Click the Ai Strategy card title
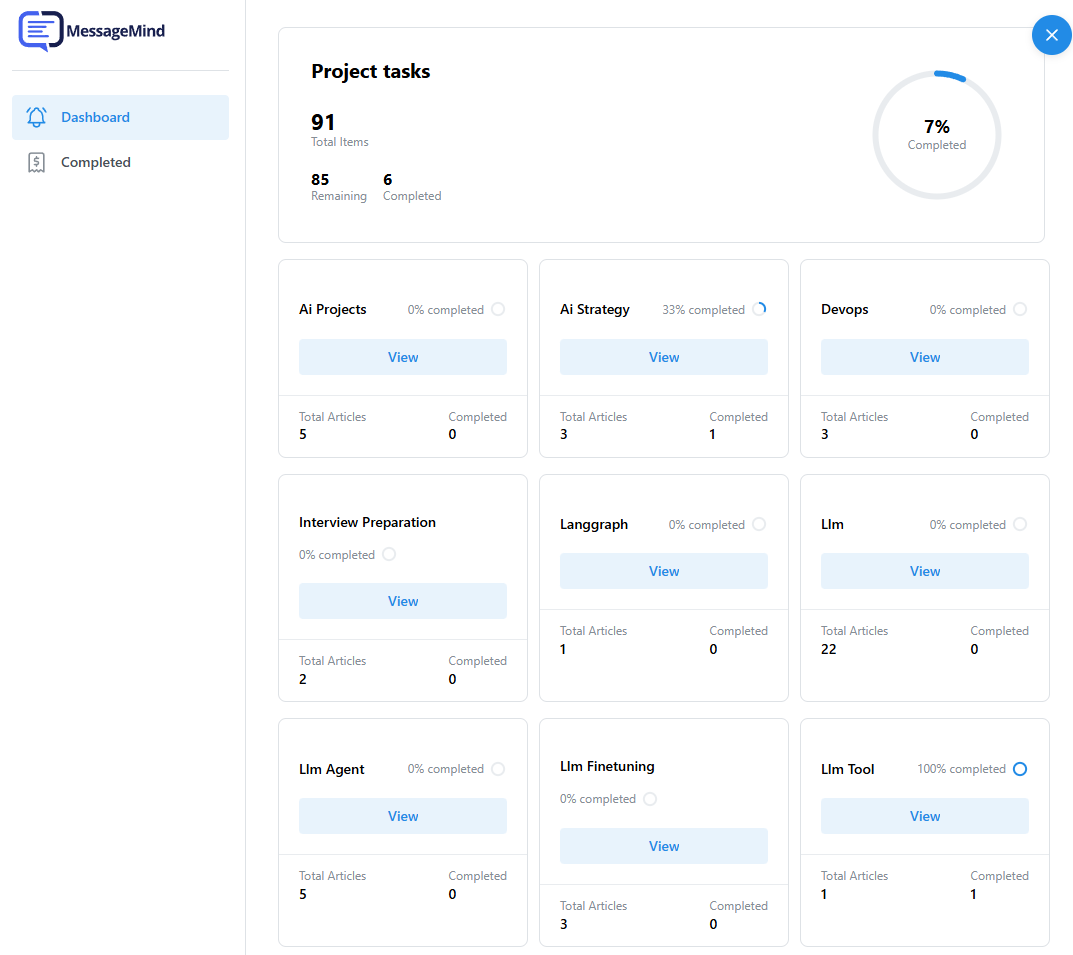This screenshot has height=955, width=1073. [x=595, y=309]
